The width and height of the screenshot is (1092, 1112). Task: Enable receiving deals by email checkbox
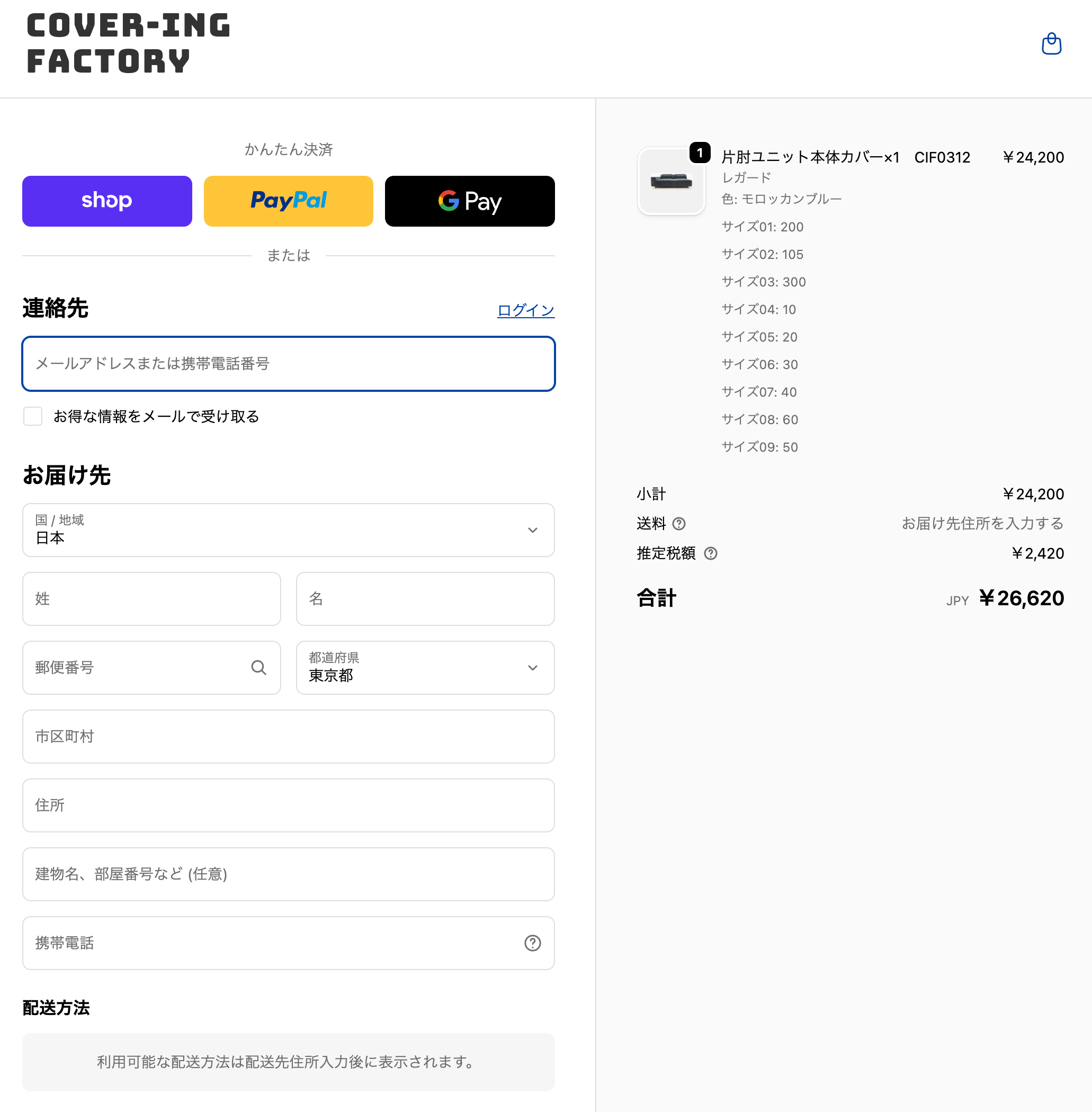[33, 416]
